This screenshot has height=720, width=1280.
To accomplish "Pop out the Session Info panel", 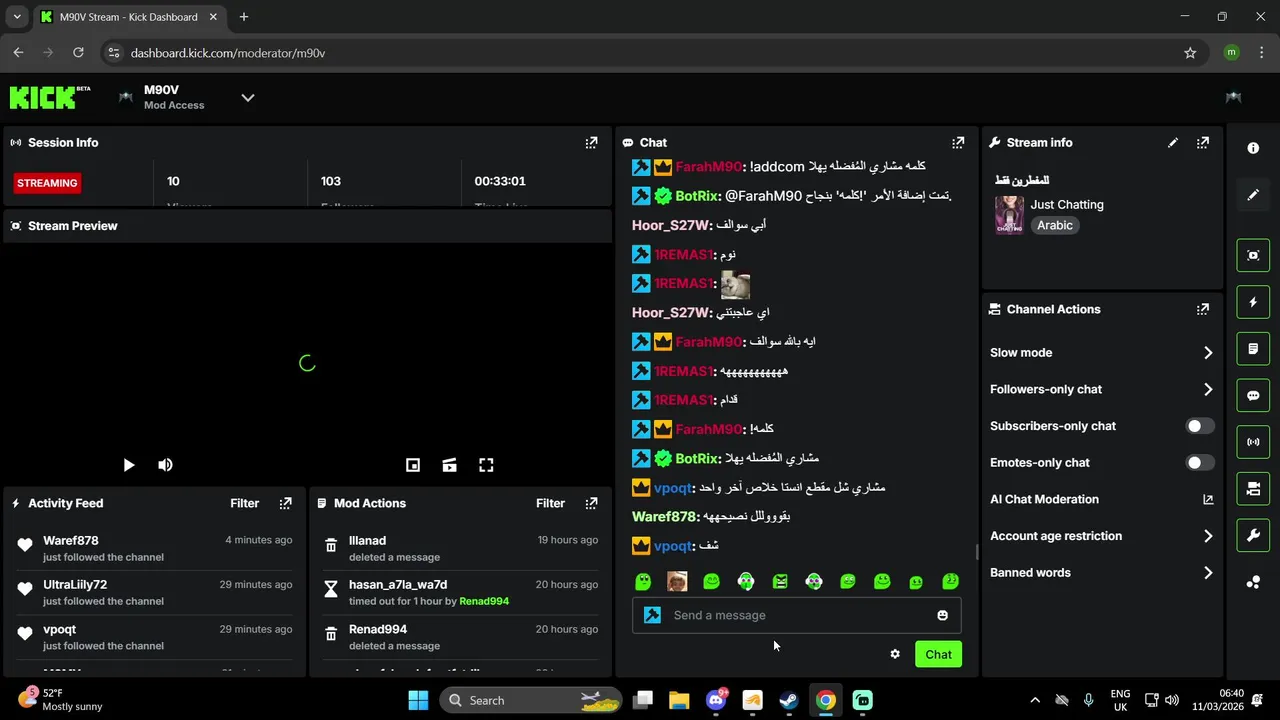I will tap(591, 143).
